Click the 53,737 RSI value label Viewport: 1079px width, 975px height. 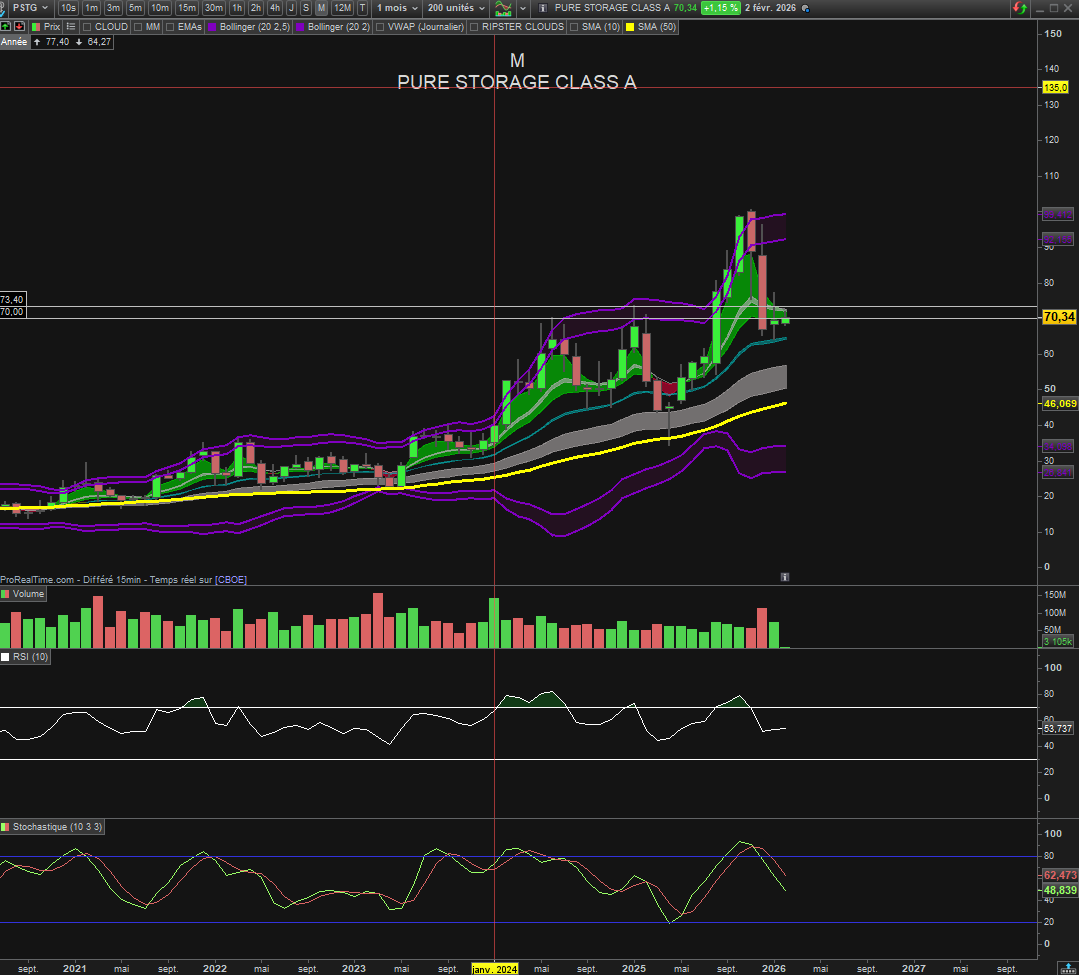(x=1058, y=728)
